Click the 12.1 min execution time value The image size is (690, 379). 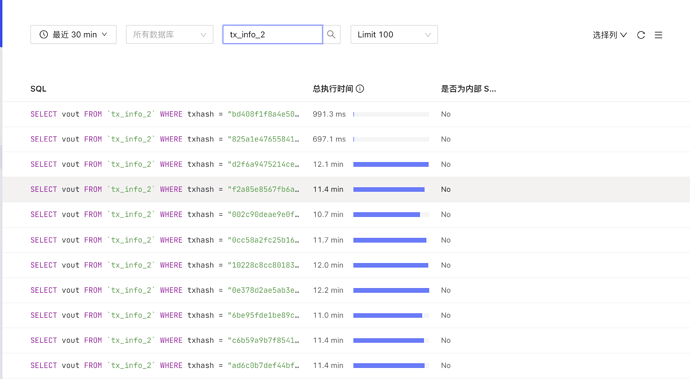[x=328, y=164]
